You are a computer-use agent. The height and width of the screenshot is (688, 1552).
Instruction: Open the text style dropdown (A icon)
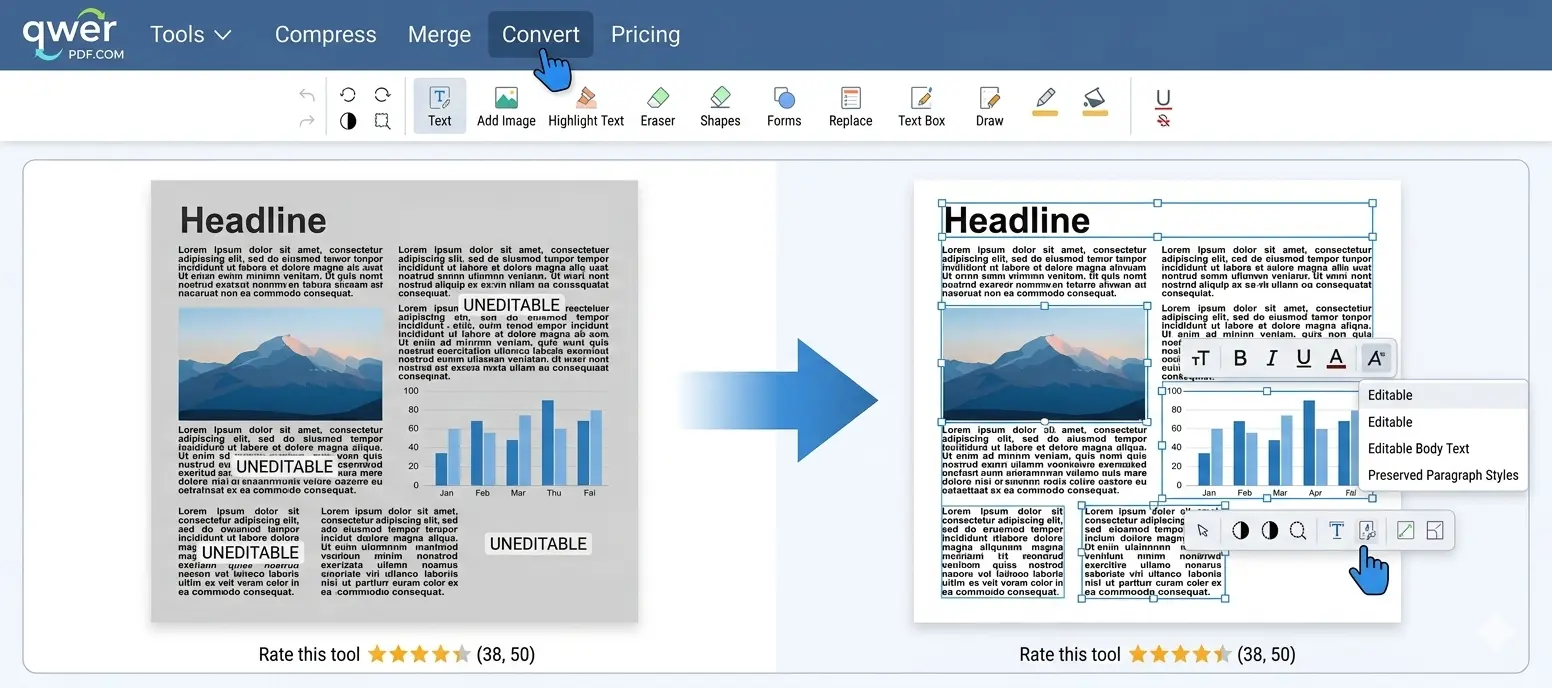click(1375, 358)
